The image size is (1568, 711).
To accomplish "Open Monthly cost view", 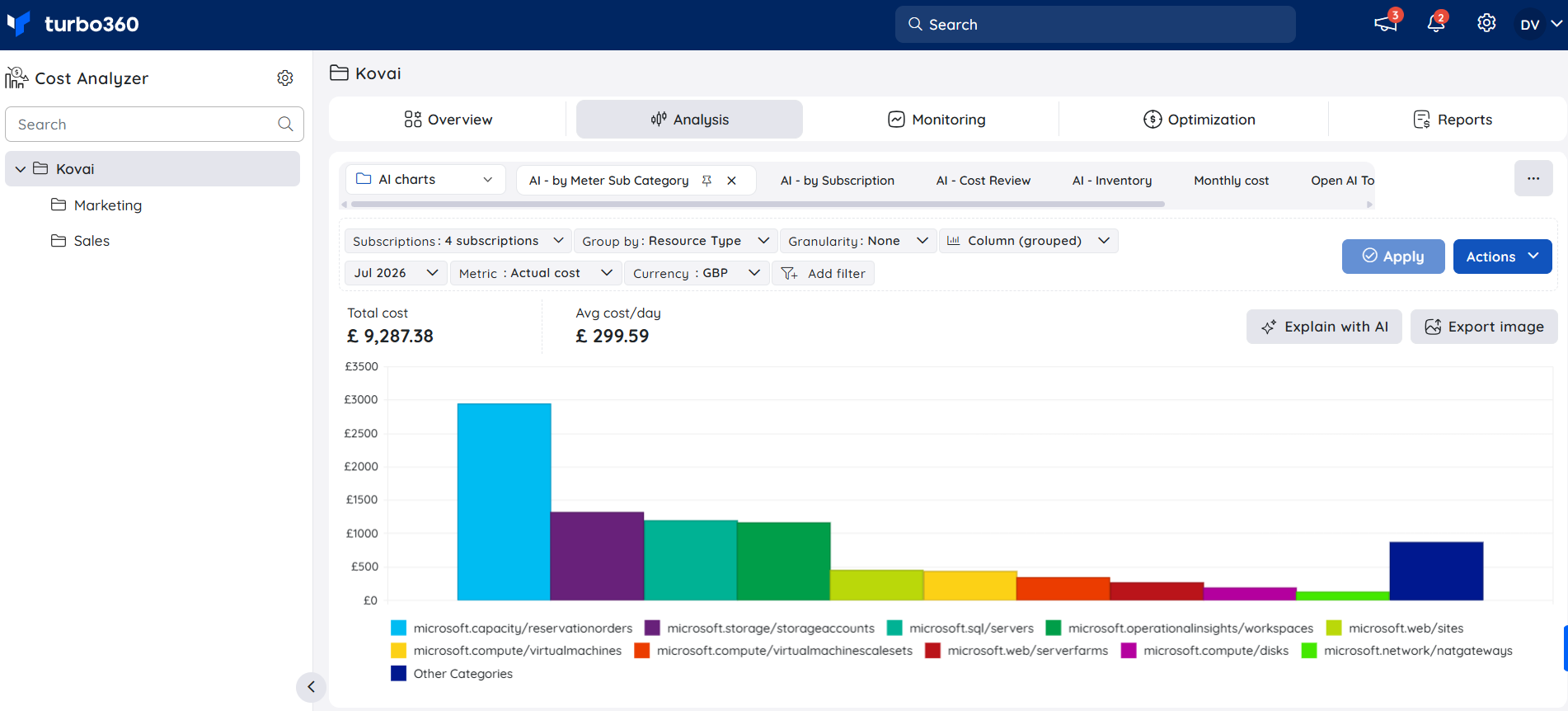I will pyautogui.click(x=1231, y=181).
